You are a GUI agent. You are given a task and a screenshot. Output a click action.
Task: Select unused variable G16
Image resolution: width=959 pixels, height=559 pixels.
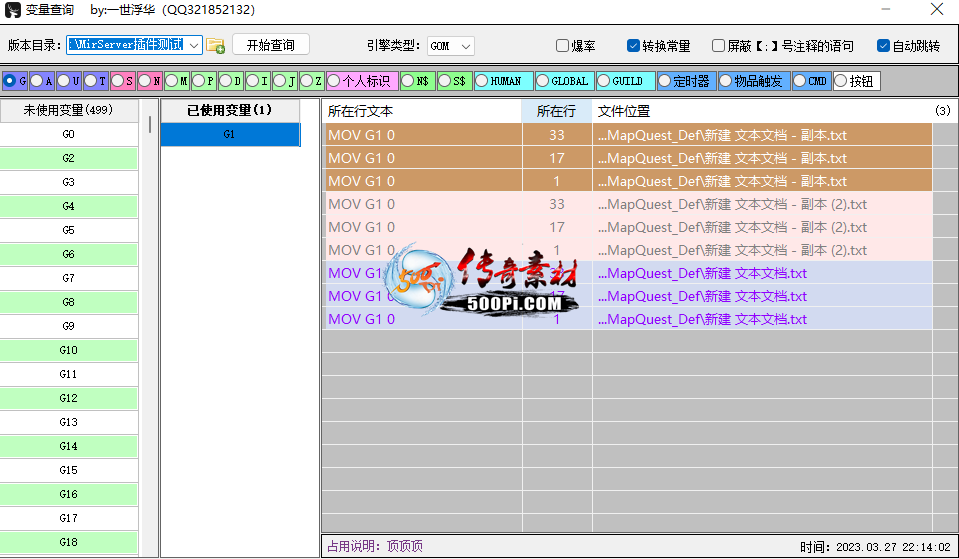coord(68,494)
